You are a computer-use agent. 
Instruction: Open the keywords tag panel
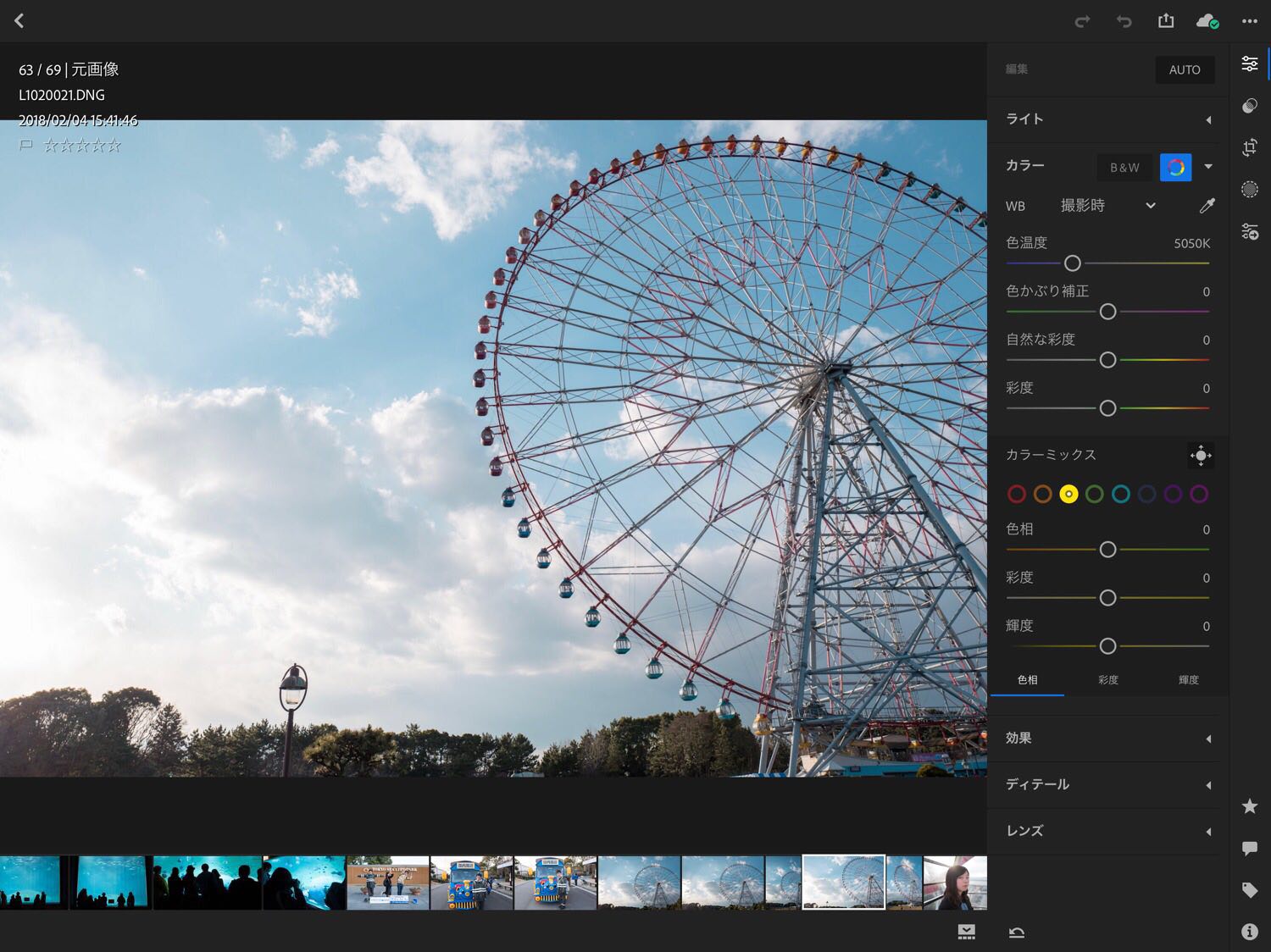point(1250,889)
